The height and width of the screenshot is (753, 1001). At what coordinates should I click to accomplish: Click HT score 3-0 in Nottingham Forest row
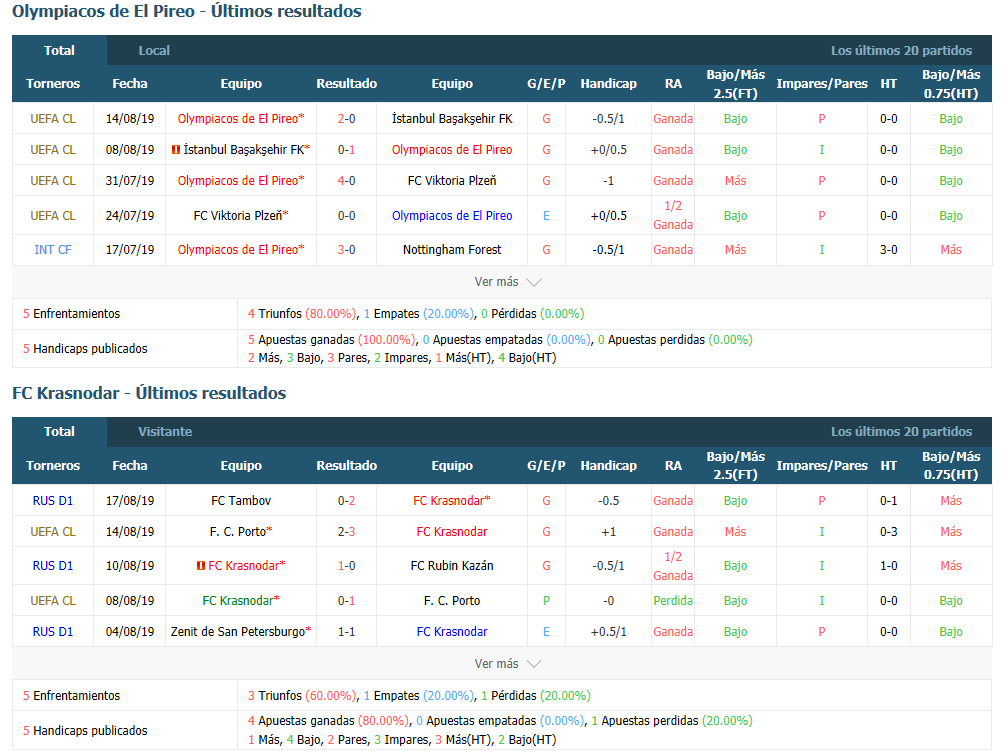(889, 250)
